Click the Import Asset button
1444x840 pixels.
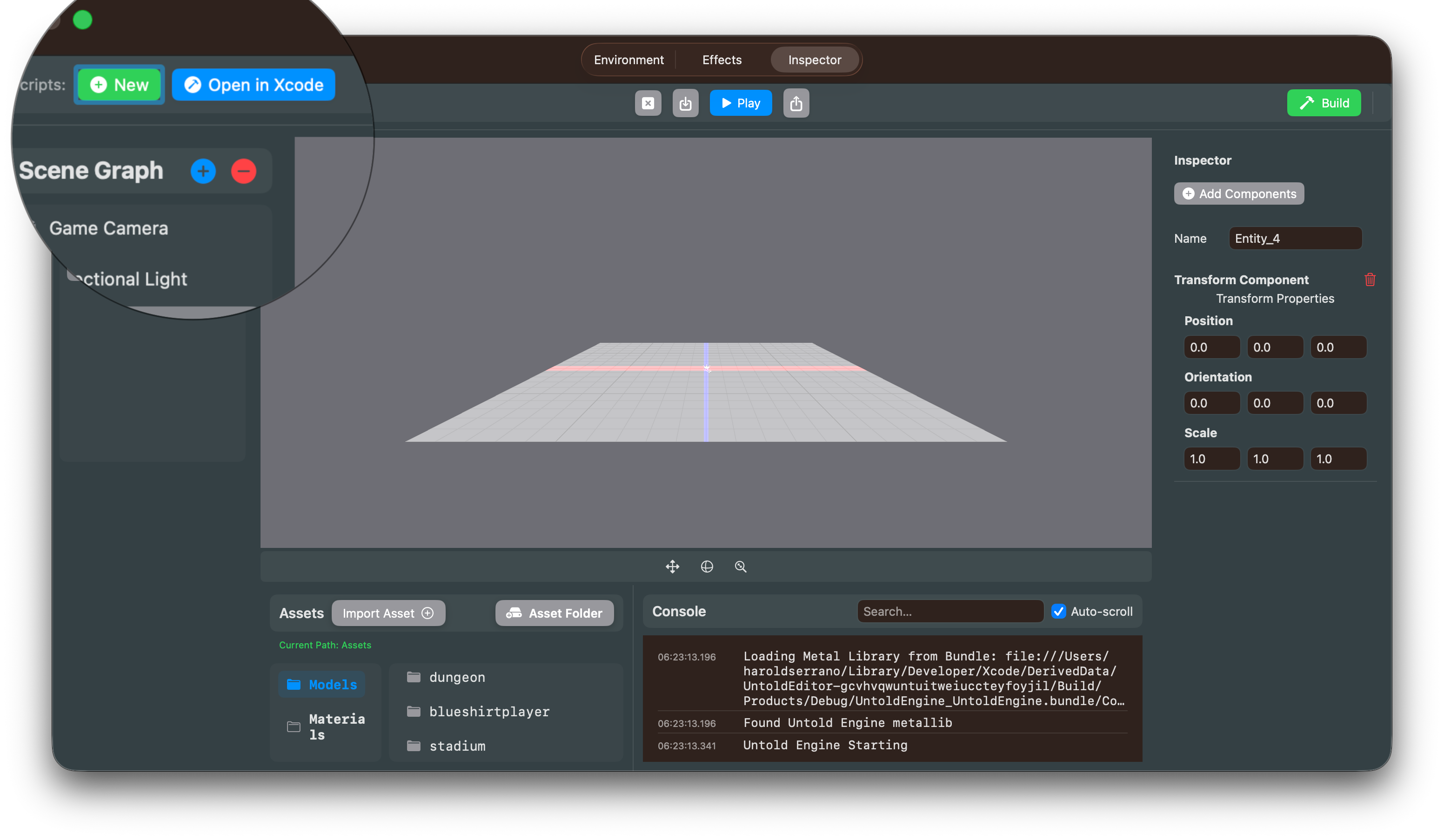[388, 613]
